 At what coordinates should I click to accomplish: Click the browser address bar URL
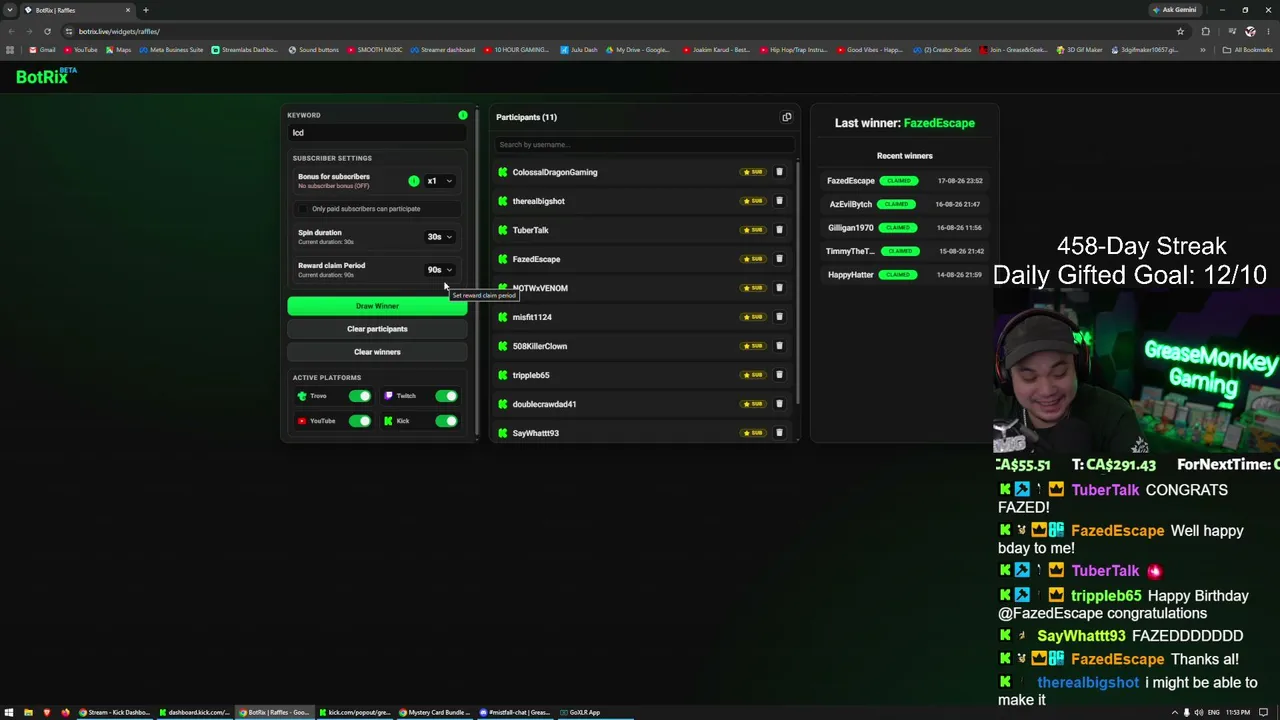(119, 31)
